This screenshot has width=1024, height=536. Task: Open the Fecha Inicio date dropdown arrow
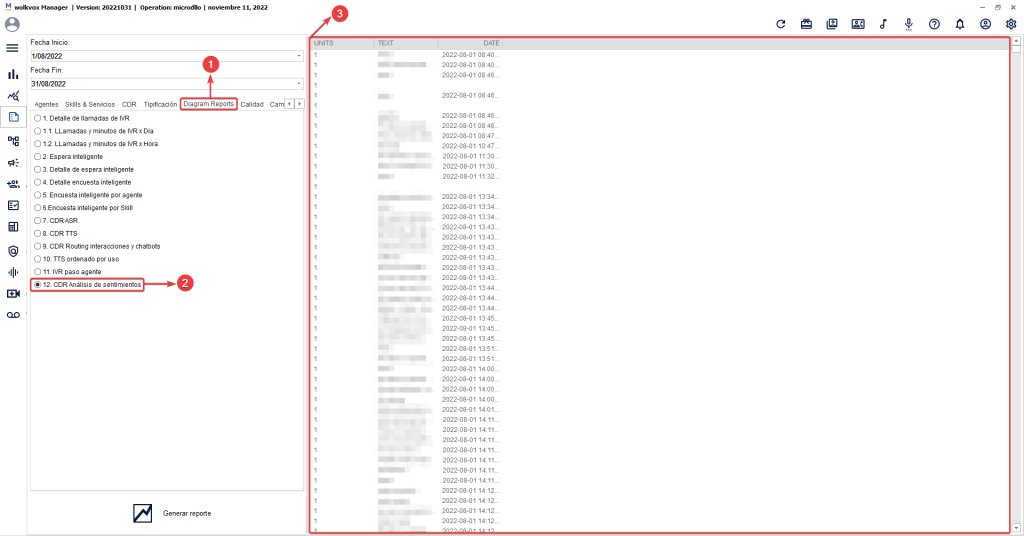[298, 56]
